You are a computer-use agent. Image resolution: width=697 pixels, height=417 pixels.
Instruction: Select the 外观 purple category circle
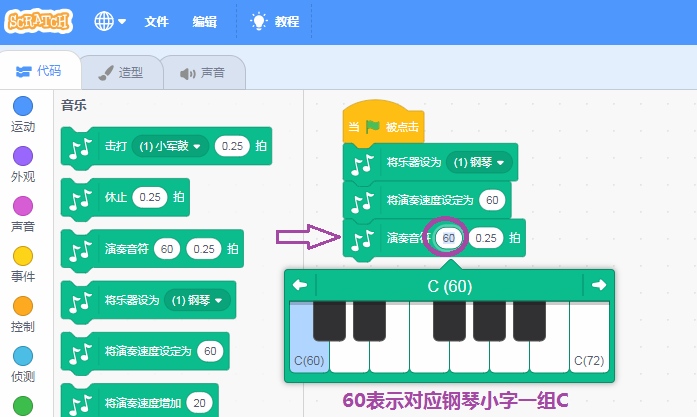(x=23, y=156)
